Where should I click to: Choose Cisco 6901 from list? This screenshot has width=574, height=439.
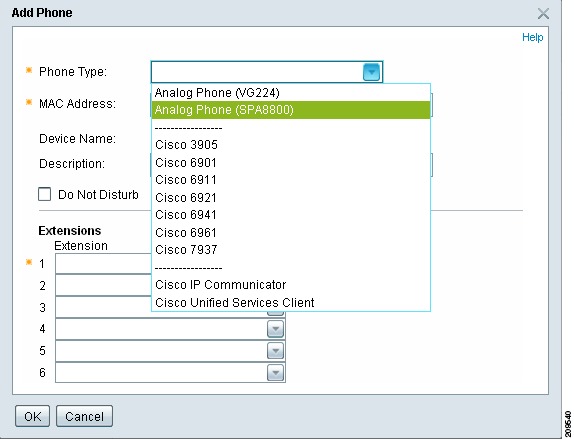(291, 162)
